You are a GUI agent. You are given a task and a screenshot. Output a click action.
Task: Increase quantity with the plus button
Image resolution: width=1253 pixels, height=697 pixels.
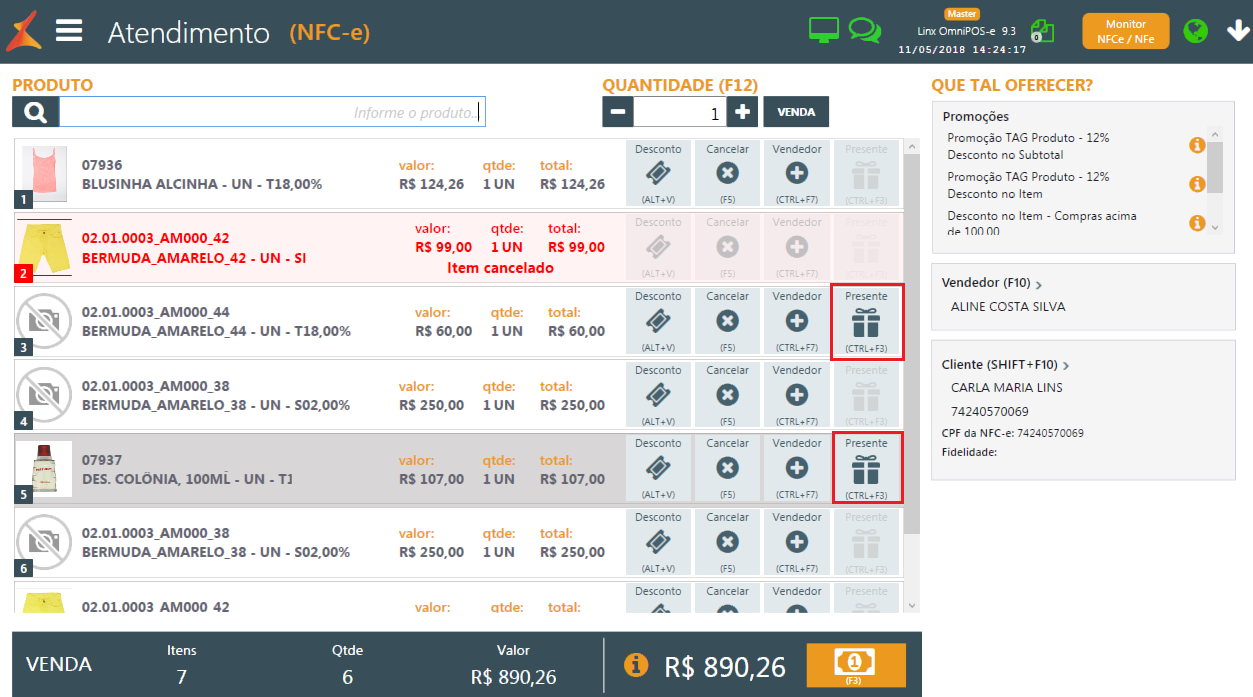tap(742, 112)
